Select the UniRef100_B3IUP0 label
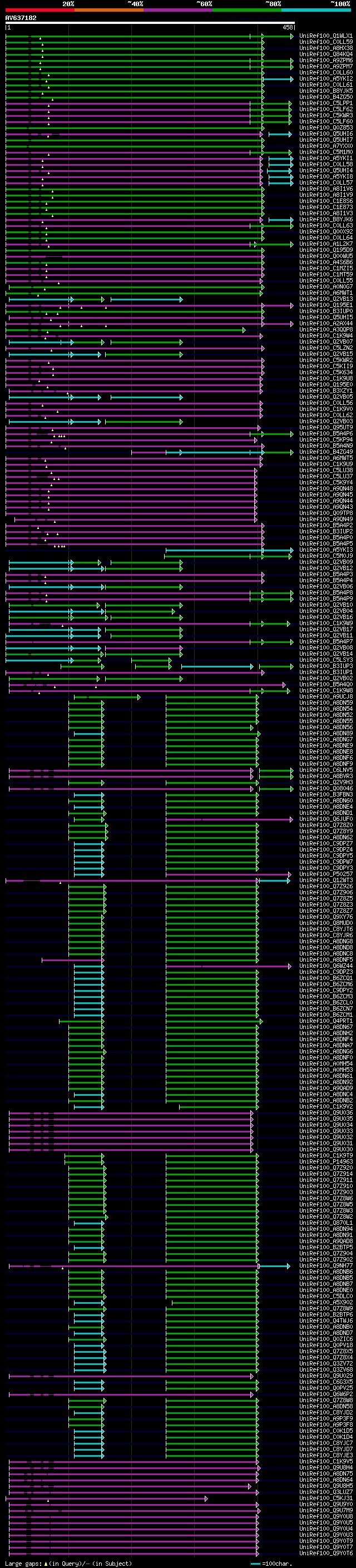 pos(326,311)
